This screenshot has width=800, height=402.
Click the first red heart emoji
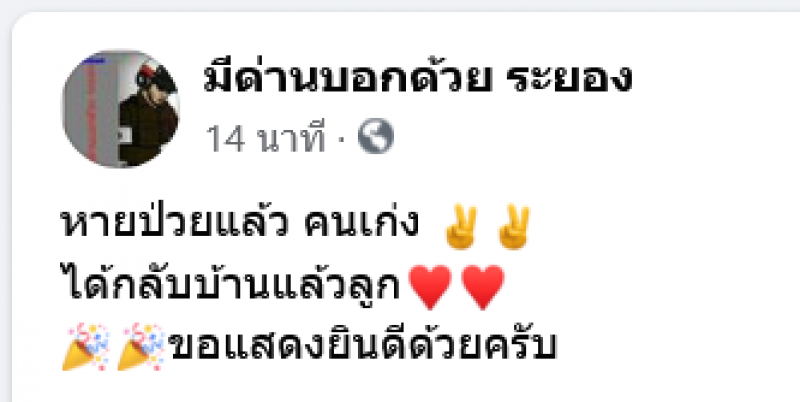430,287
